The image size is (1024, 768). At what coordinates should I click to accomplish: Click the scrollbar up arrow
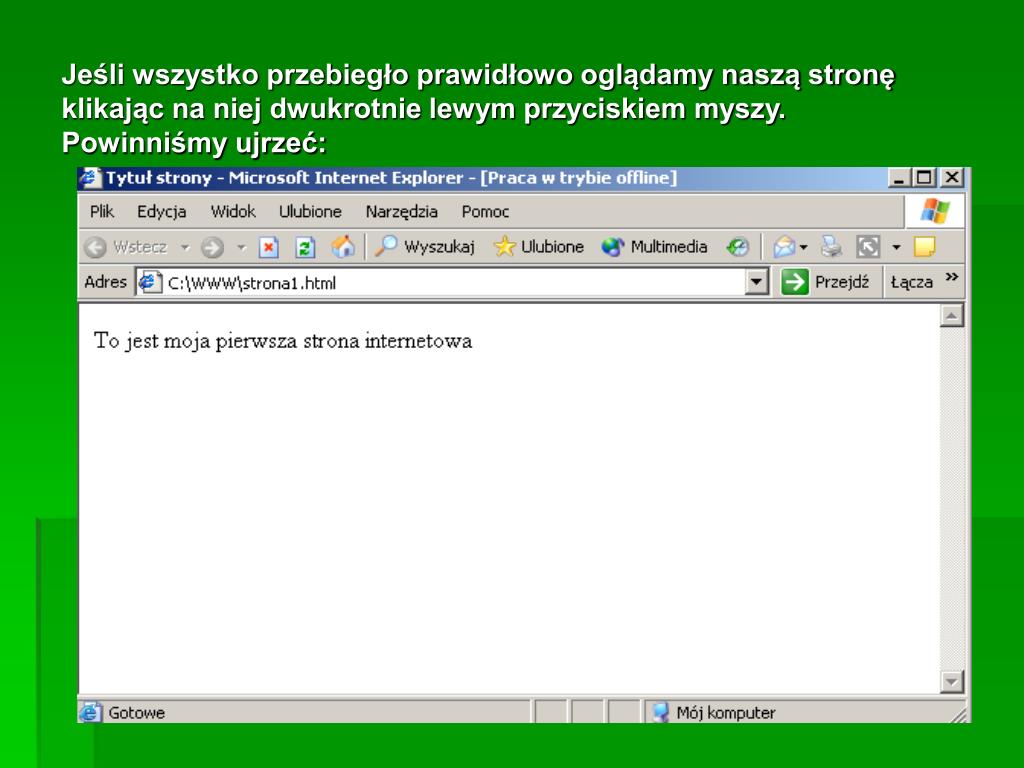tap(952, 316)
